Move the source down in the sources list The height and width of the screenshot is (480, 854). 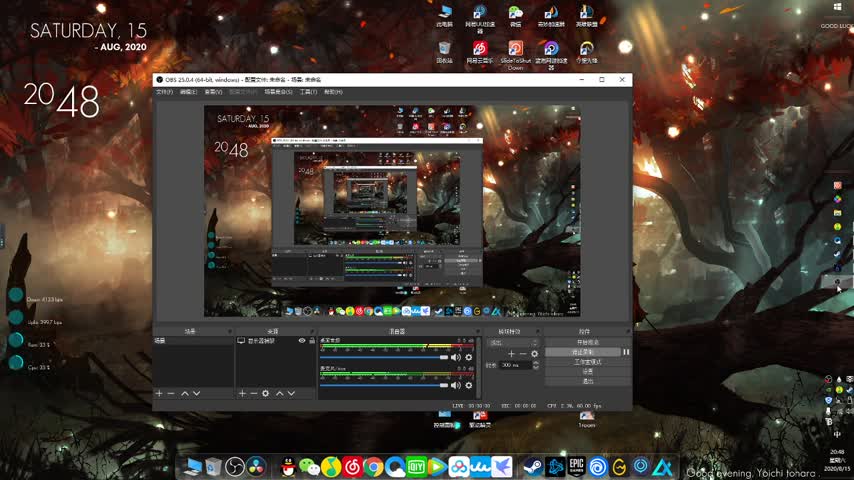291,393
